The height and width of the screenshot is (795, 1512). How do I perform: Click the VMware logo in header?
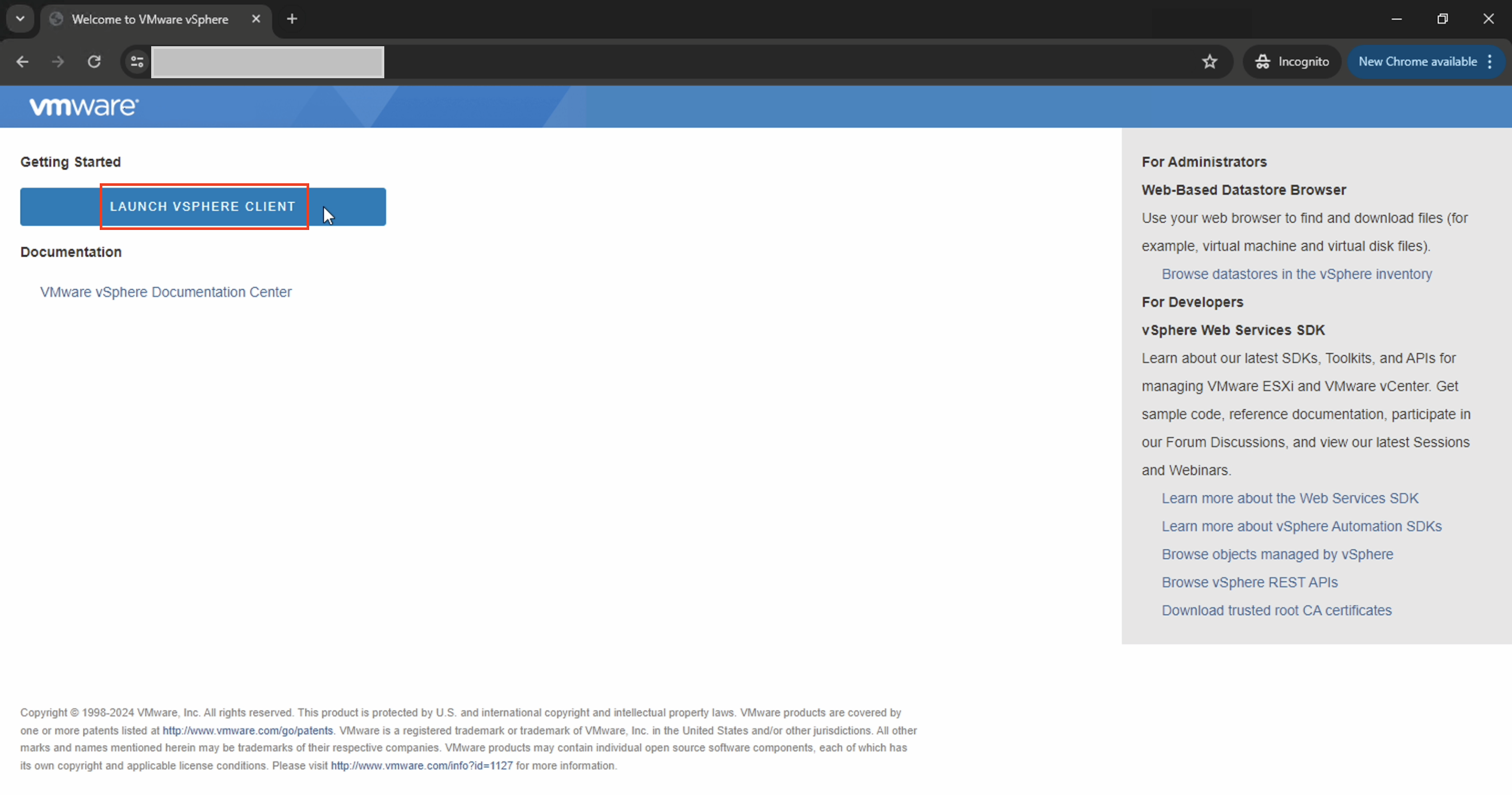point(84,107)
